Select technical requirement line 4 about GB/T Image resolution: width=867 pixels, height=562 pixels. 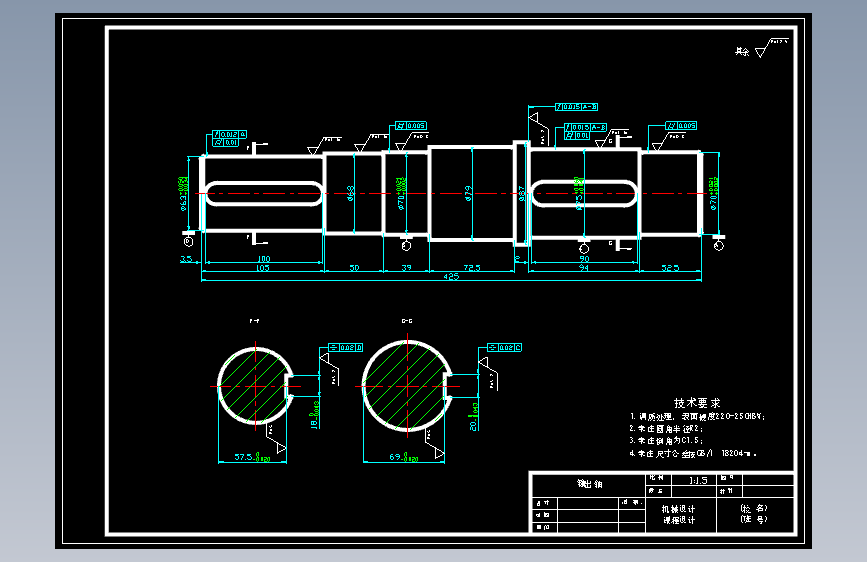[x=693, y=454]
